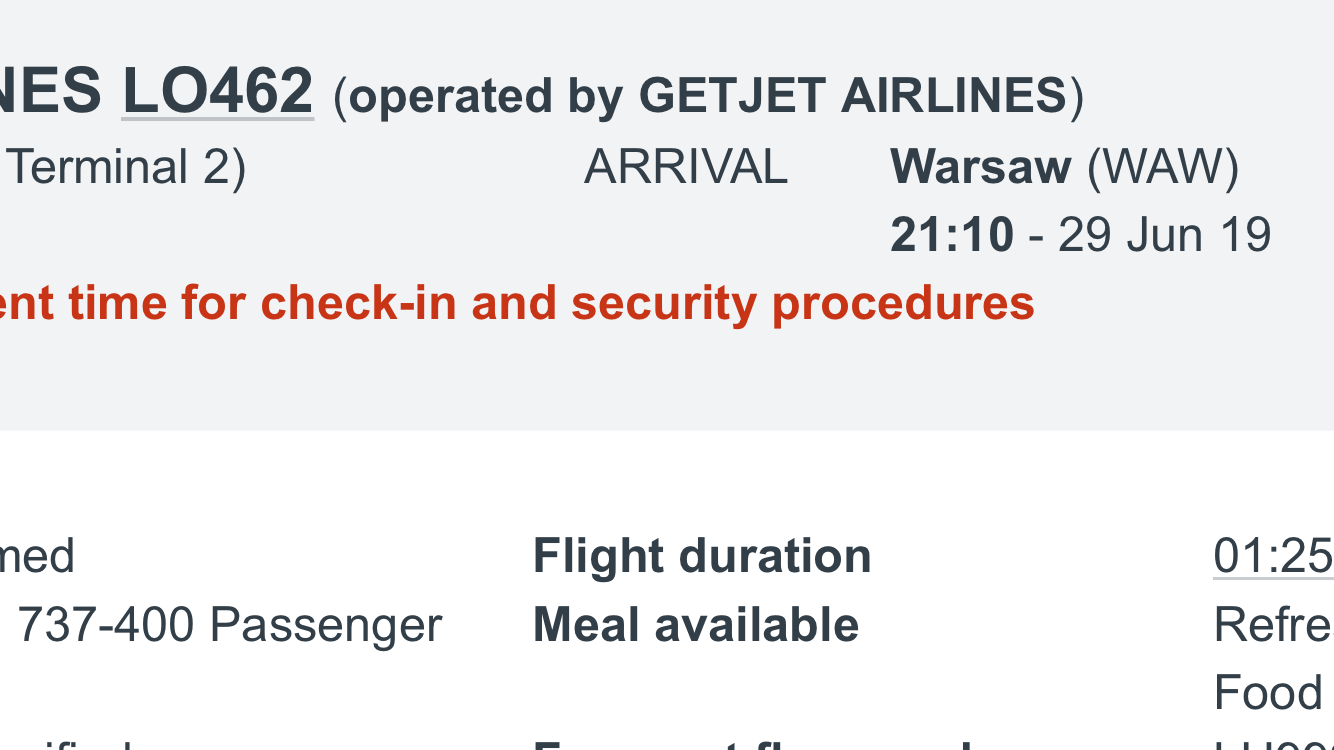Open the underlined 01:25 flight duration value

(1272, 556)
